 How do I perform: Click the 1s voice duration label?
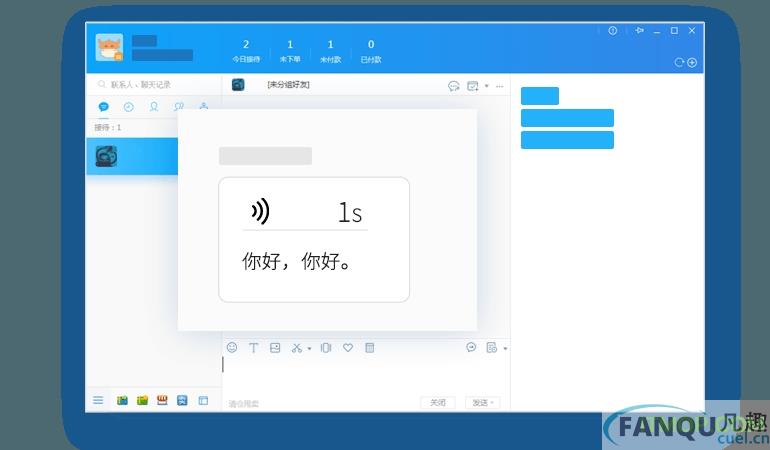click(x=350, y=213)
